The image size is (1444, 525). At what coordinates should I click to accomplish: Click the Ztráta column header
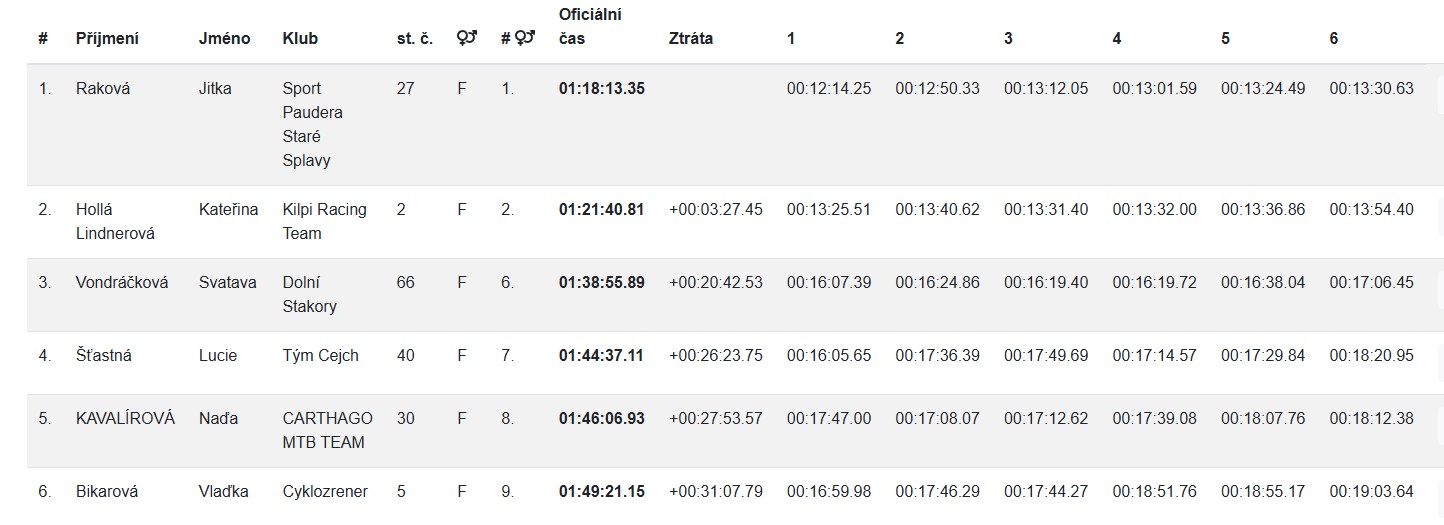(690, 39)
